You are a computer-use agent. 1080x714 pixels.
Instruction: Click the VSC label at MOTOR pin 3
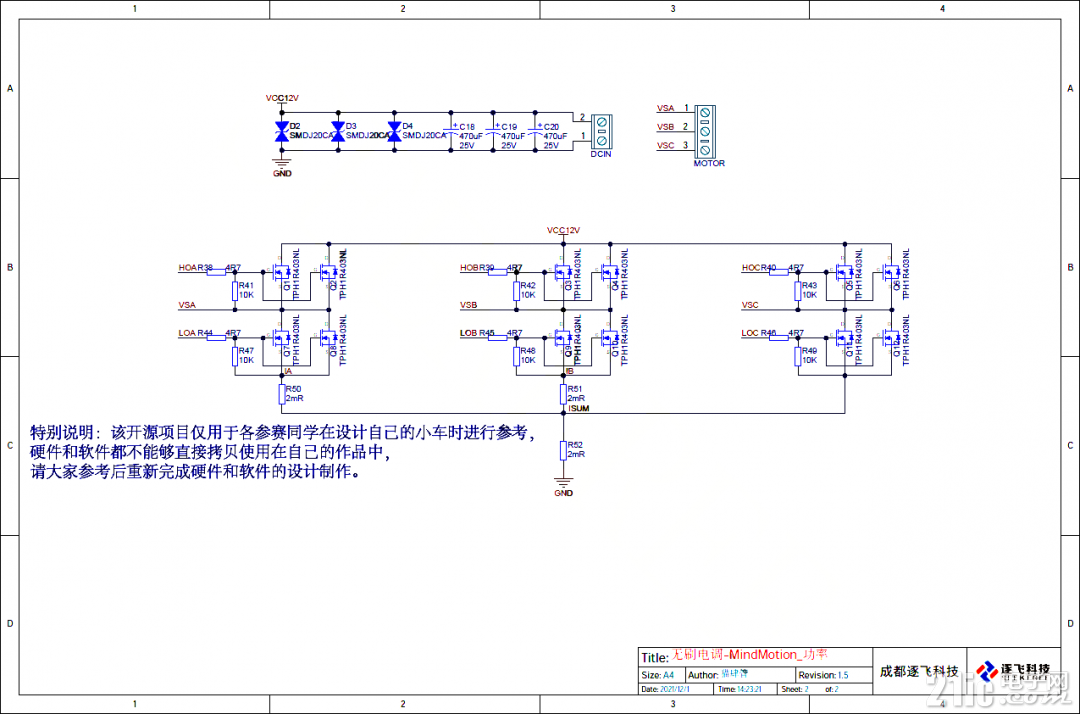tap(665, 145)
